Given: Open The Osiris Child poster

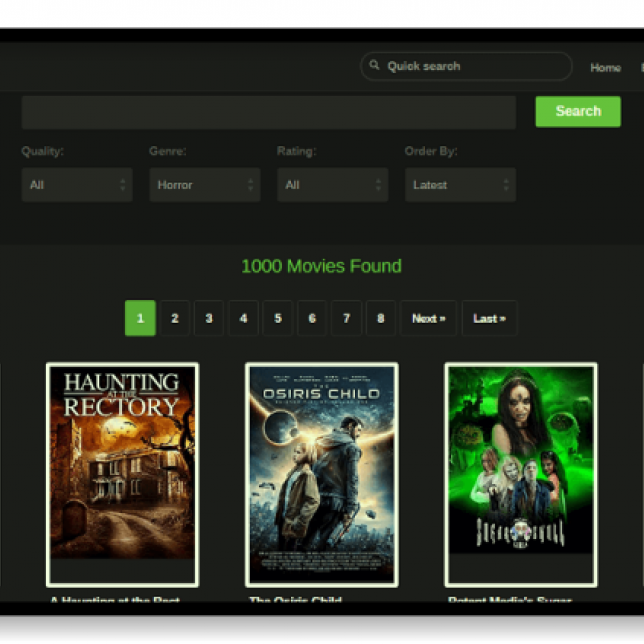Looking at the screenshot, I should coord(322,474).
